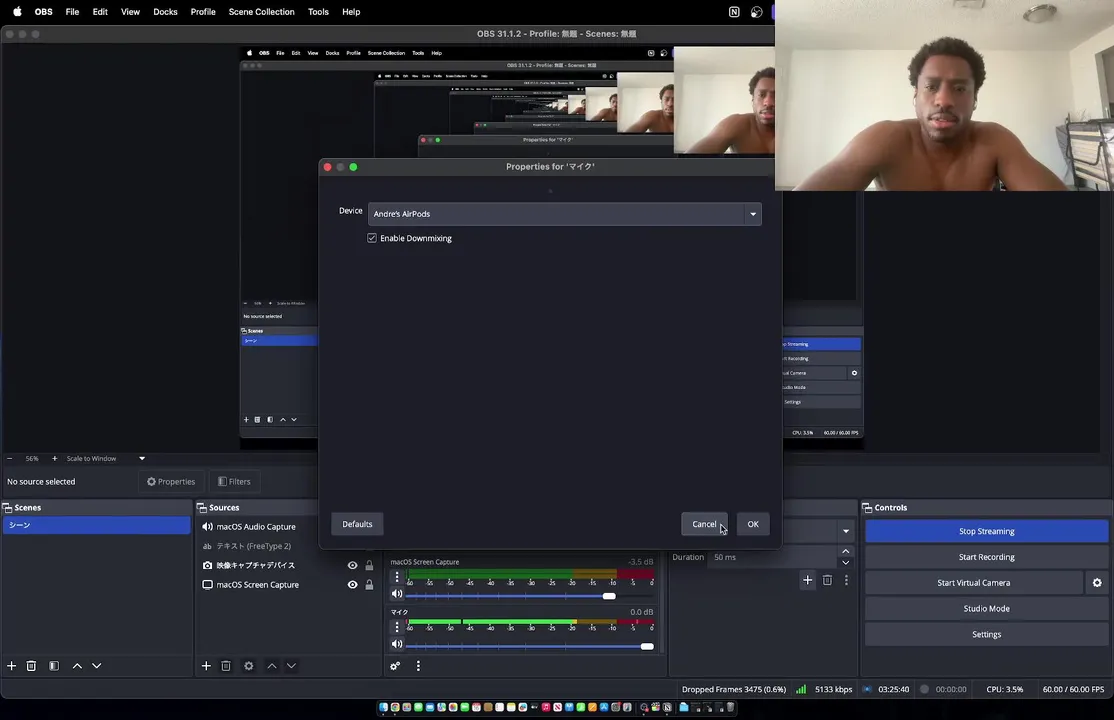Decrease transition duration with down arrow
This screenshot has width=1114, height=720.
coord(845,563)
